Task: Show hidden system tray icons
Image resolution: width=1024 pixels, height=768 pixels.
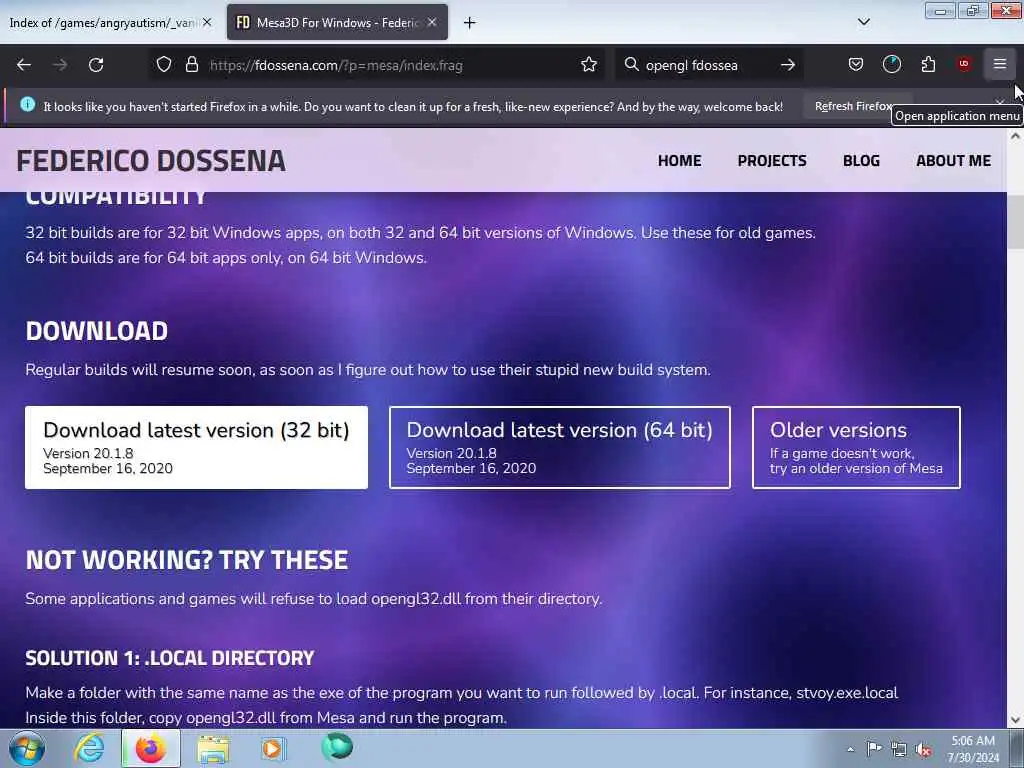Action: tap(850, 749)
